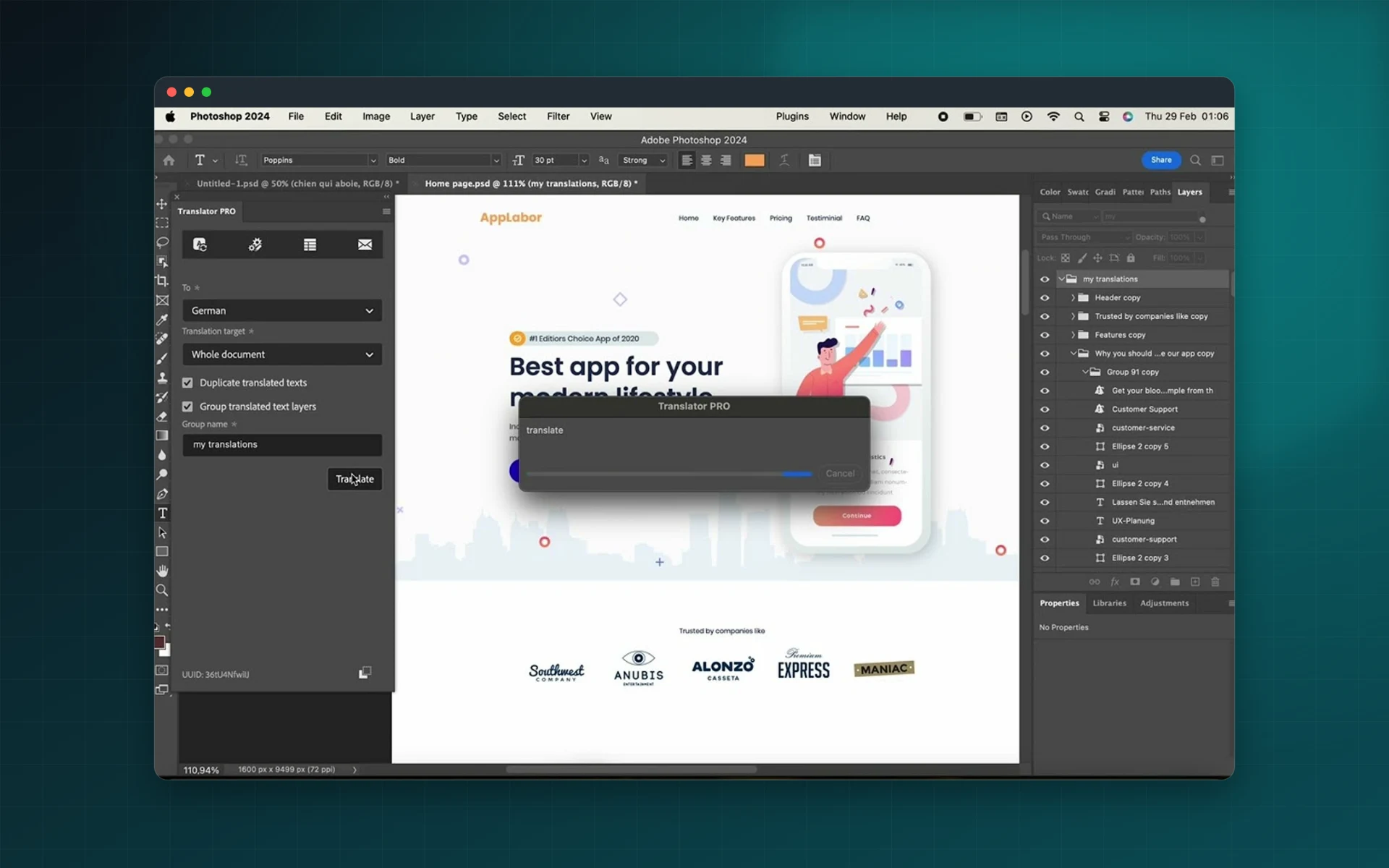The height and width of the screenshot is (868, 1389).
Task: Select the Pen tool
Action: click(x=162, y=494)
